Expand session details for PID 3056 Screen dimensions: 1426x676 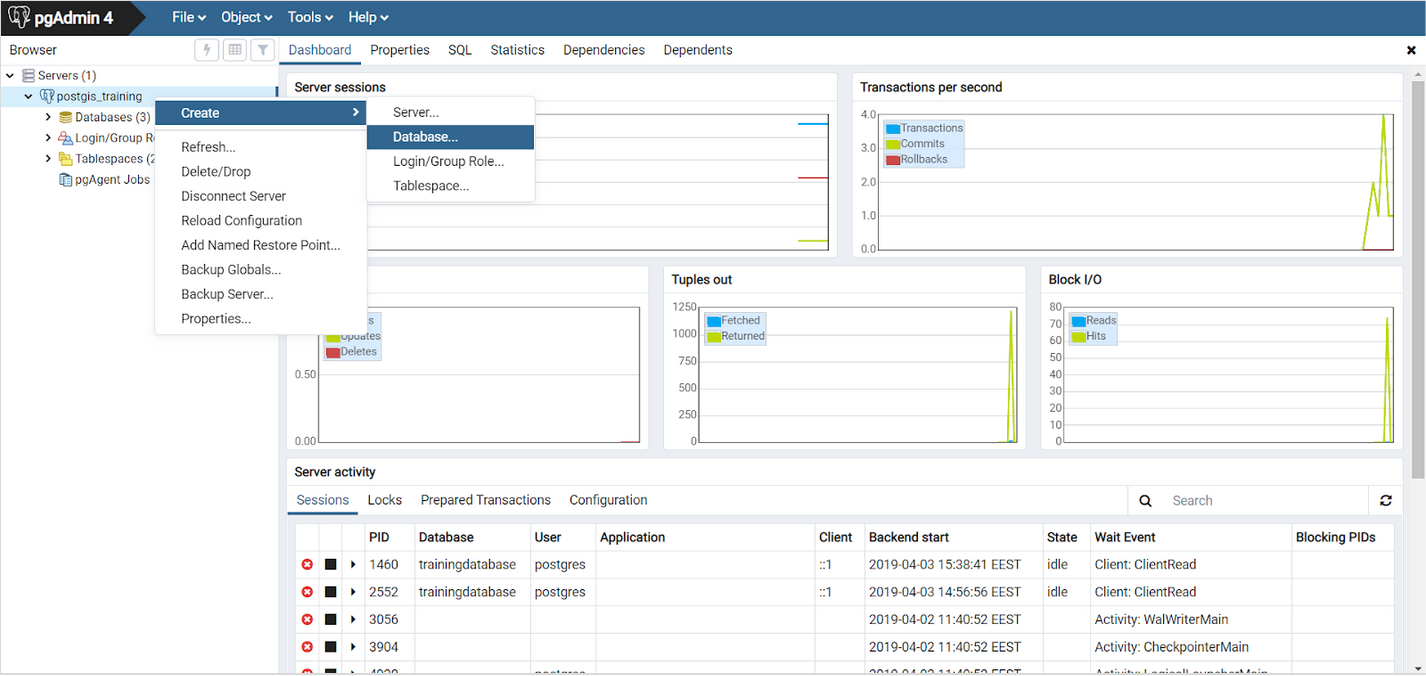tap(353, 620)
